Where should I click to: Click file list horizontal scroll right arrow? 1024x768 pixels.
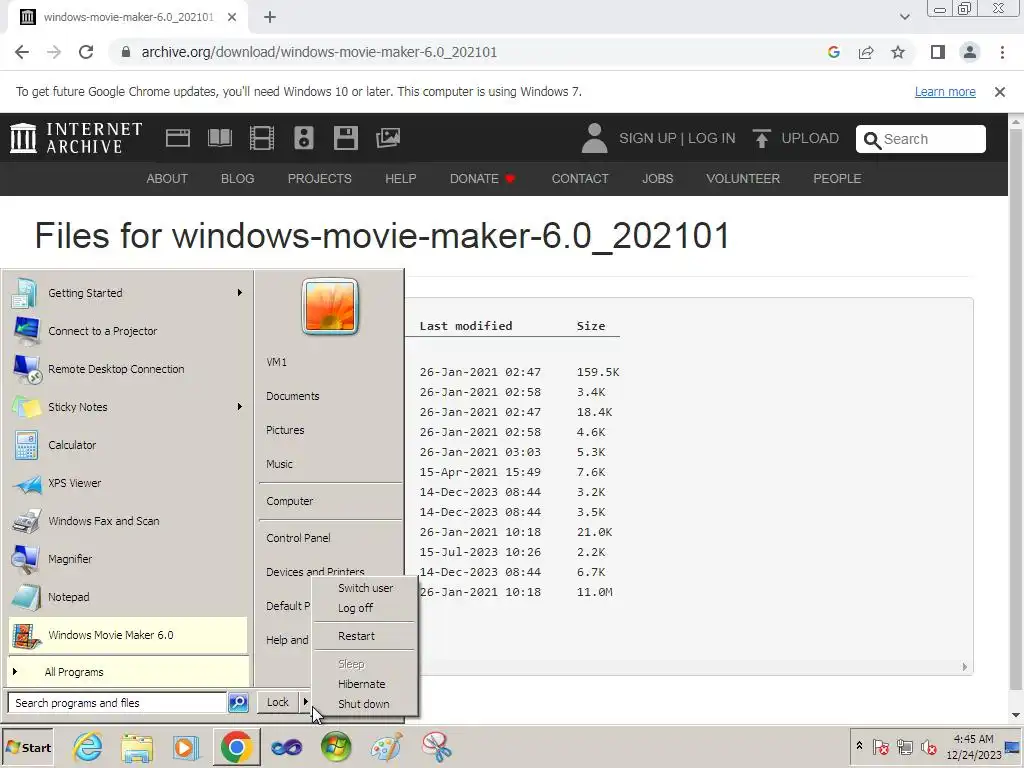(964, 667)
